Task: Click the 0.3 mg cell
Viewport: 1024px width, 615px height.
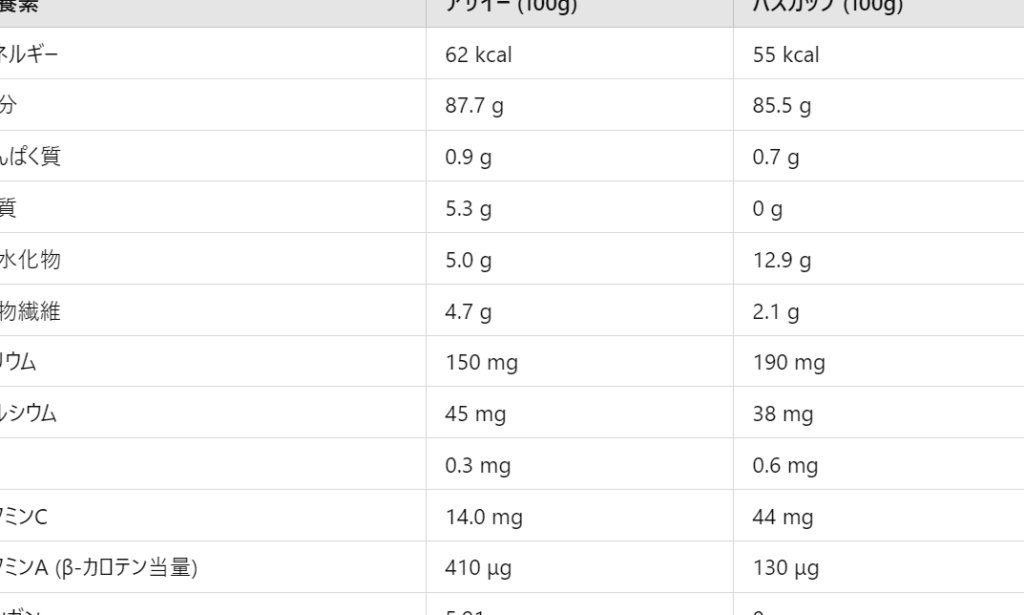Action: (478, 466)
